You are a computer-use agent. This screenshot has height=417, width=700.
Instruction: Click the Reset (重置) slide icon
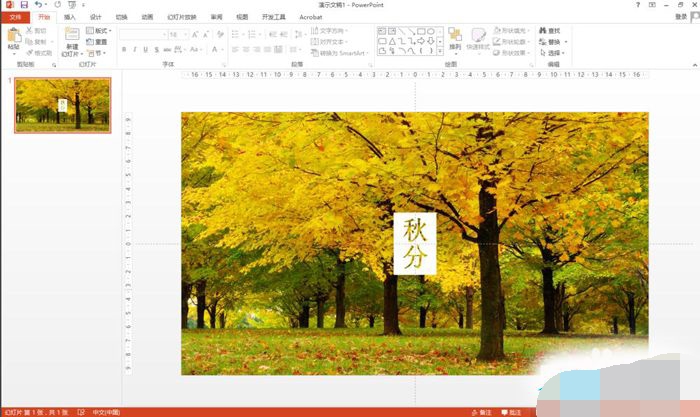click(97, 42)
